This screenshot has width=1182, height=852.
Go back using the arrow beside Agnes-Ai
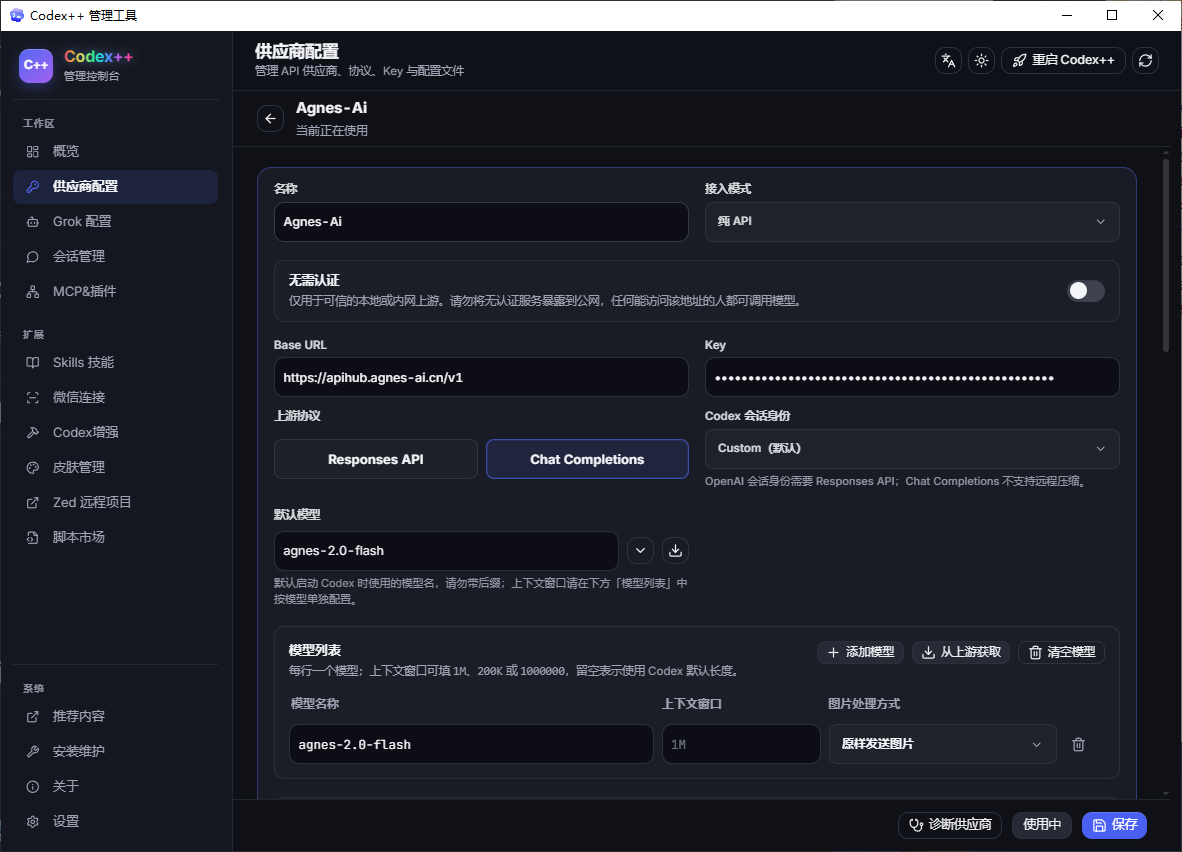271,118
